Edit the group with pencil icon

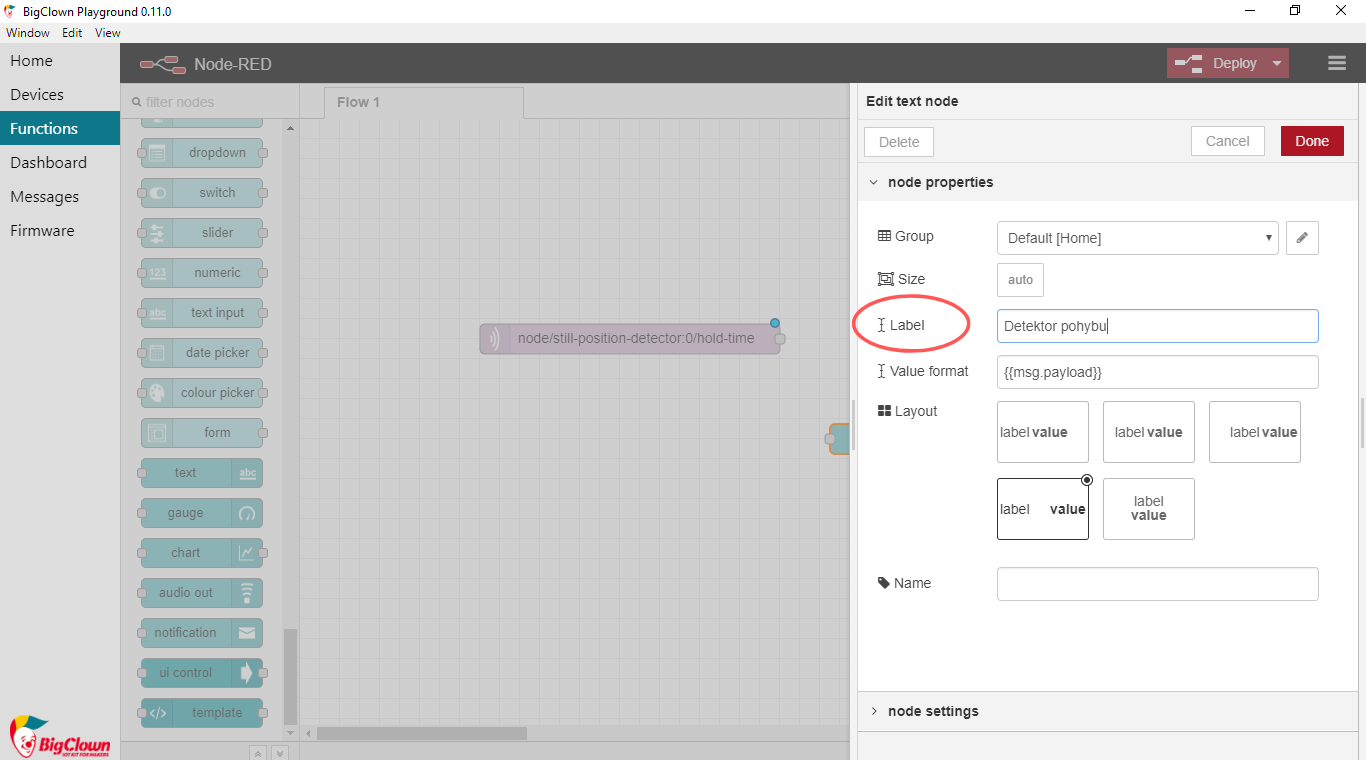(x=1302, y=238)
